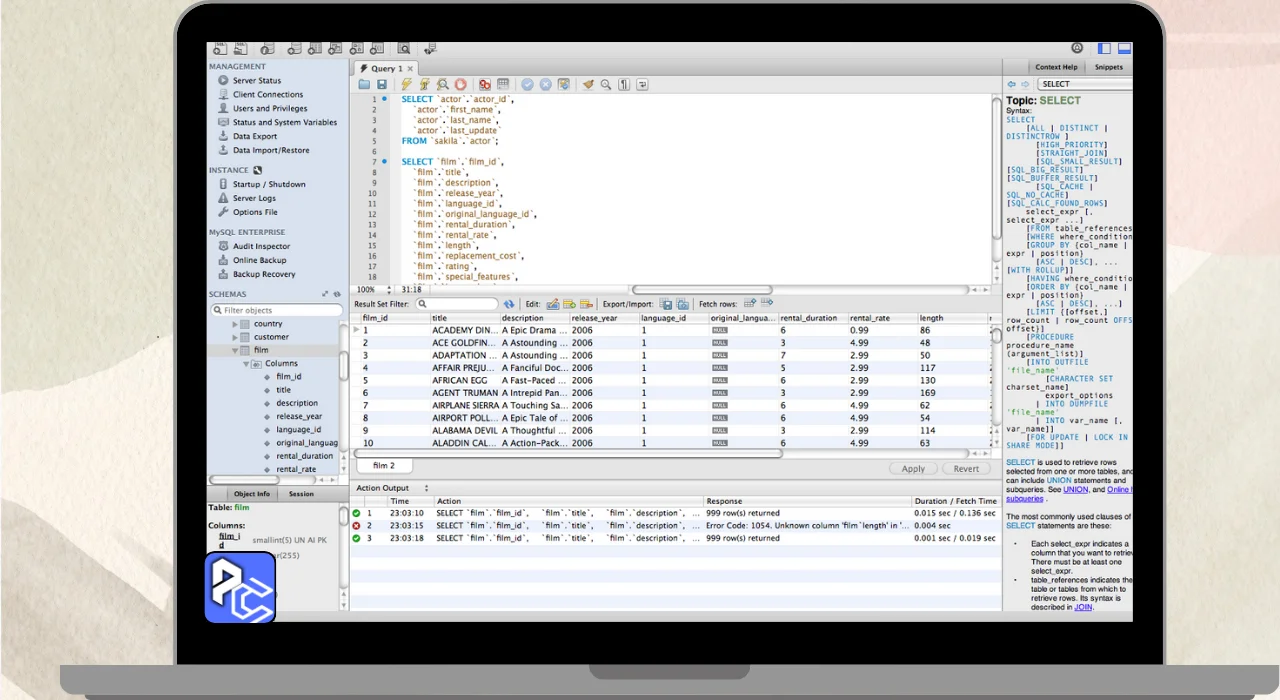Refresh the schemas list with refresh icon

tap(337, 294)
